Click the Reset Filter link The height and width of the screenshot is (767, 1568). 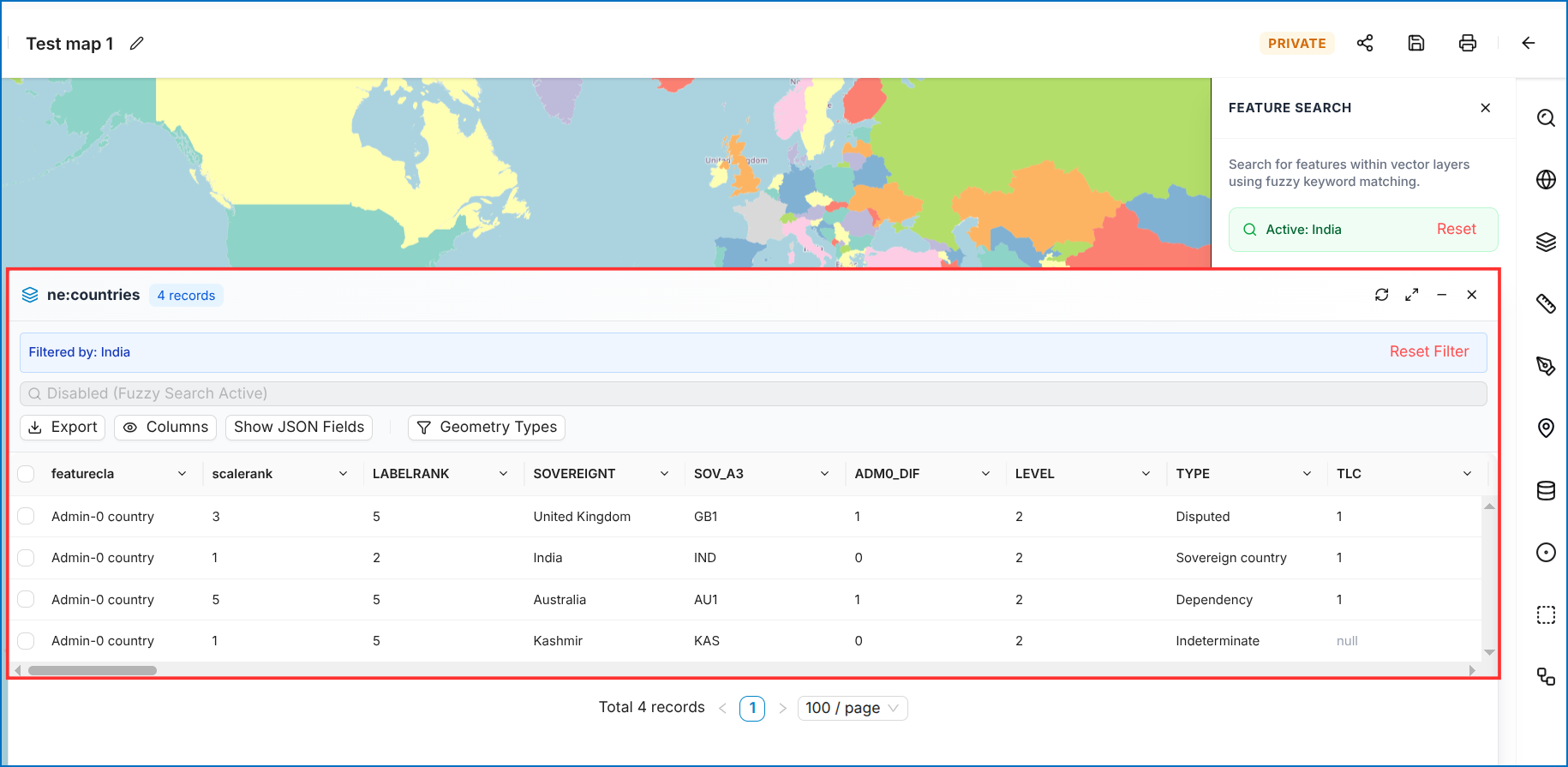[1429, 351]
